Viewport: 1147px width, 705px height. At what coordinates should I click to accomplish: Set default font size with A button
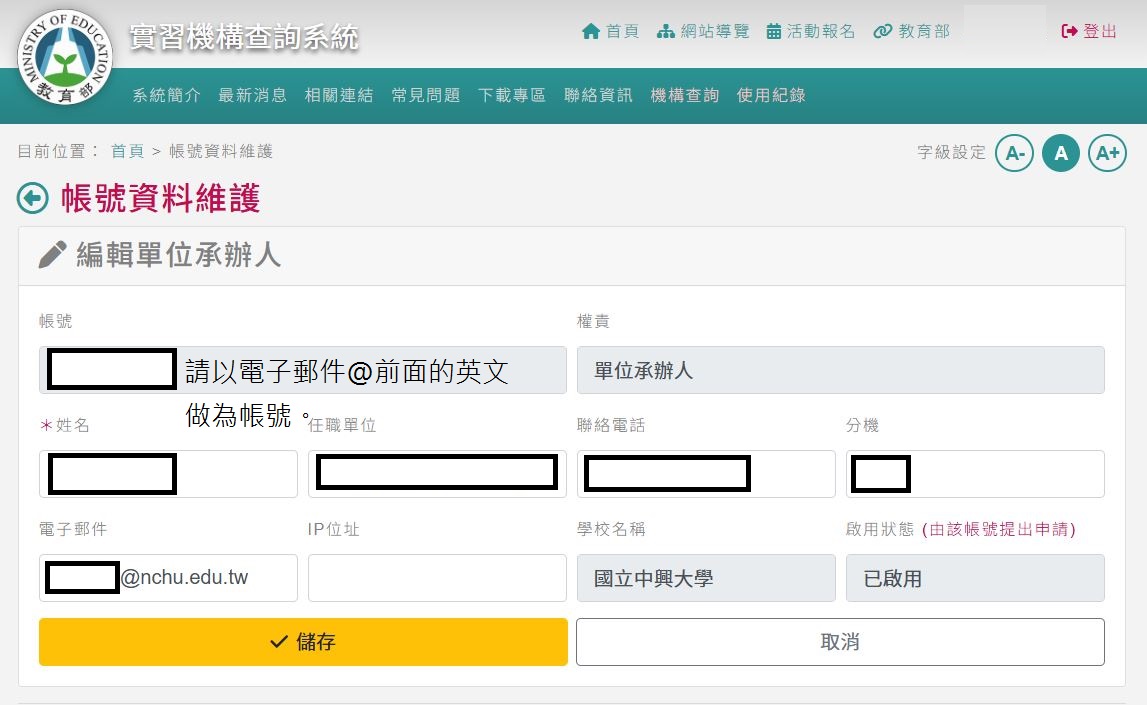[1061, 153]
